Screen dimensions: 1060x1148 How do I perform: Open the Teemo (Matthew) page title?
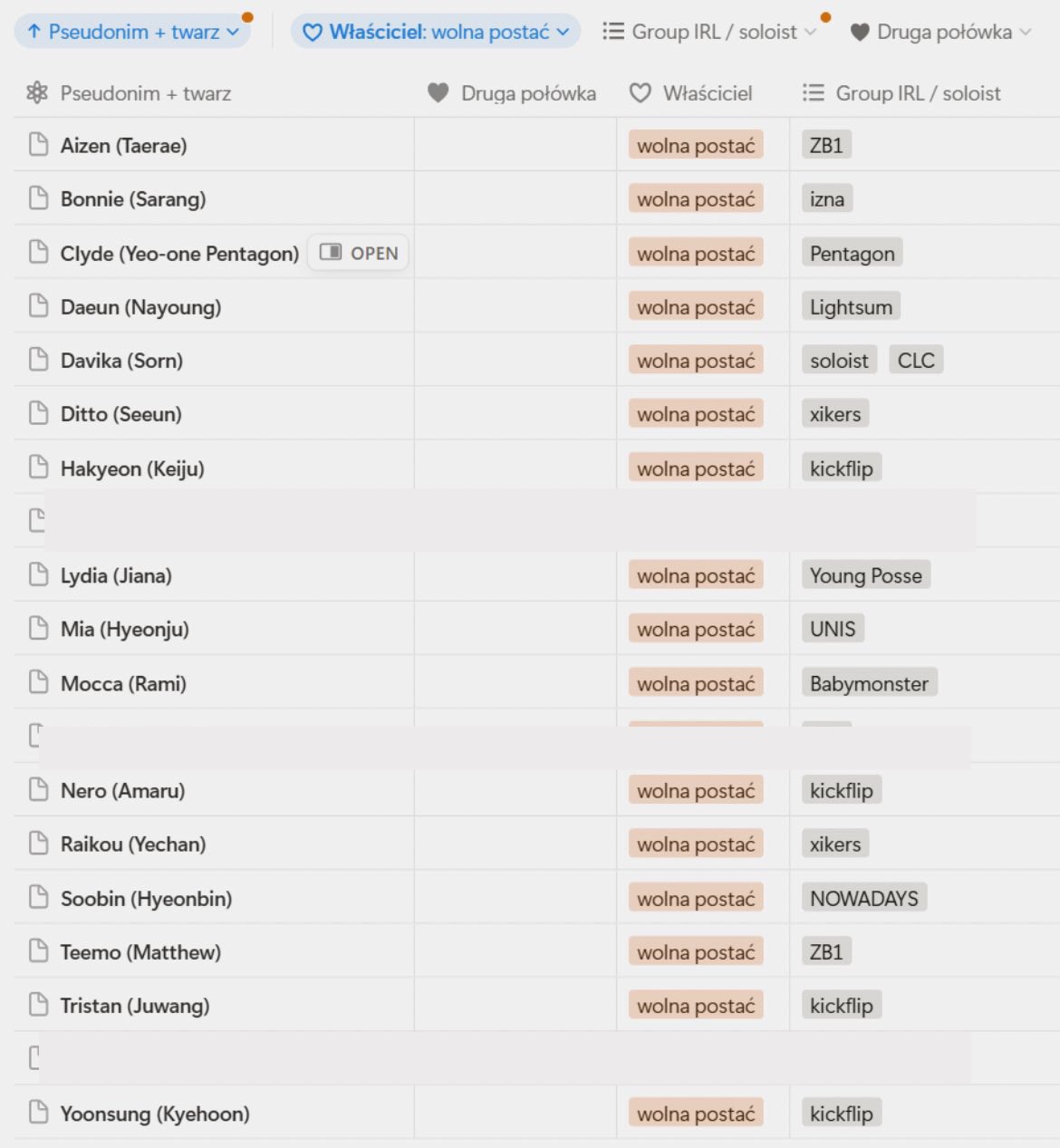click(x=140, y=951)
